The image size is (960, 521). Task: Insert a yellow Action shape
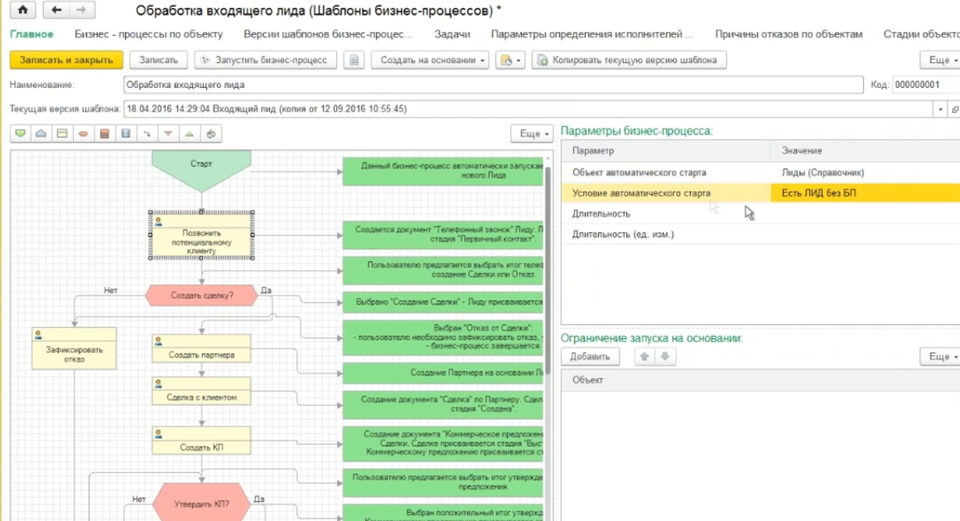pyautogui.click(x=62, y=133)
